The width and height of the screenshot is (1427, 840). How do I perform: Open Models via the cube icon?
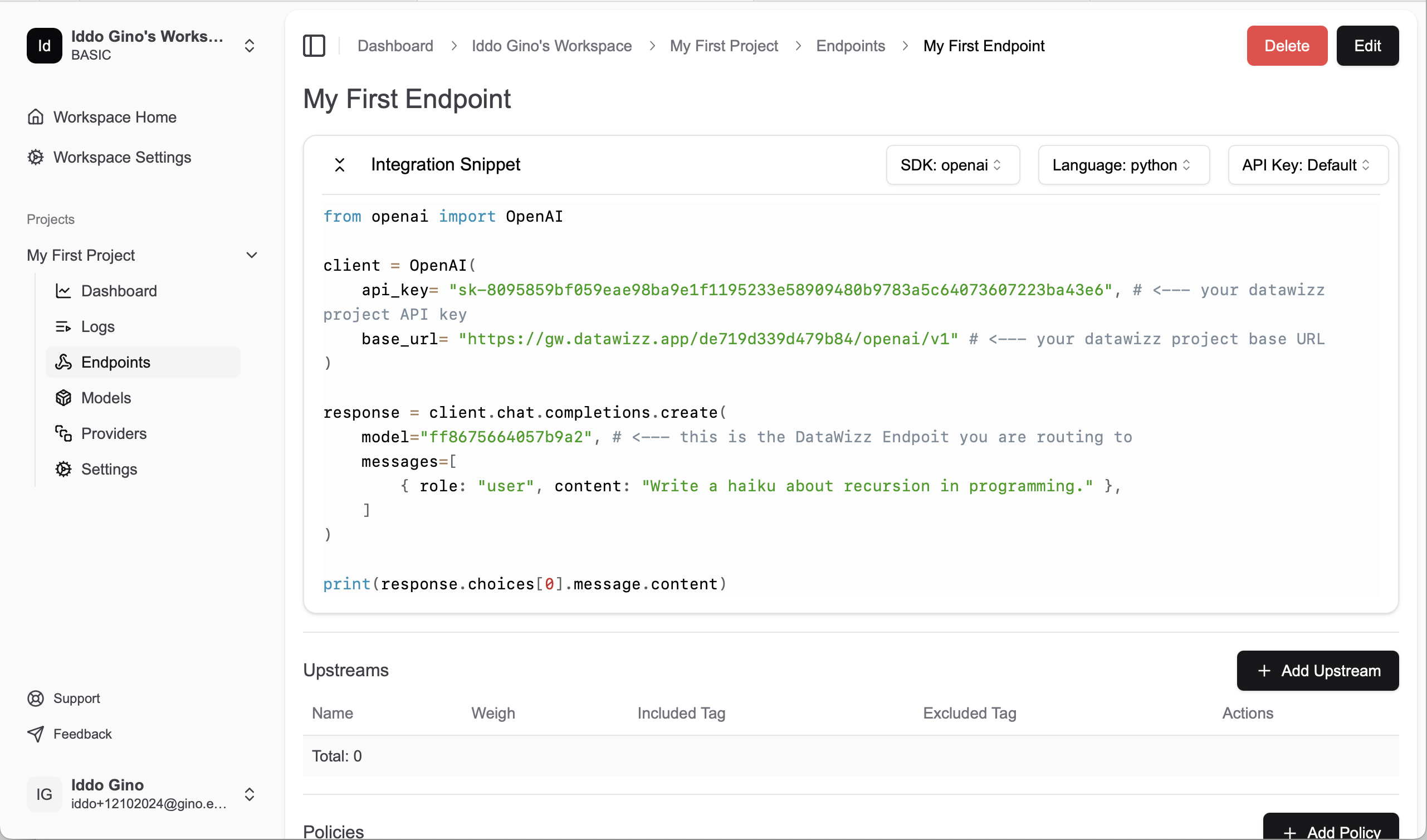[x=63, y=398]
